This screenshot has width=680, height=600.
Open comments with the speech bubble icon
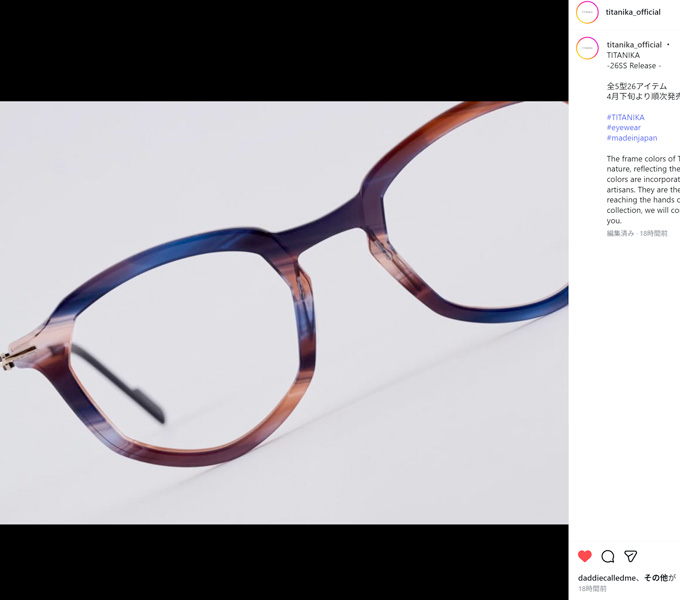(608, 556)
